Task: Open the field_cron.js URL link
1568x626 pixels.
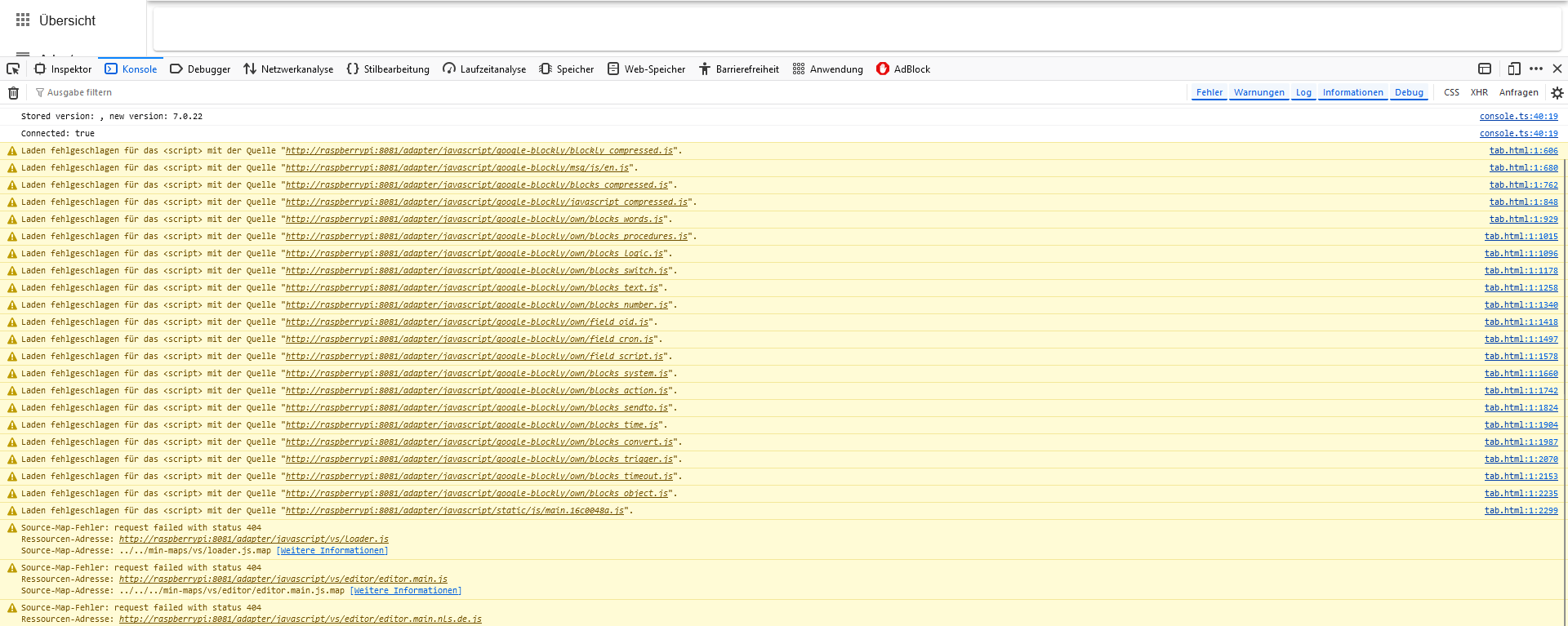Action: 470,340
